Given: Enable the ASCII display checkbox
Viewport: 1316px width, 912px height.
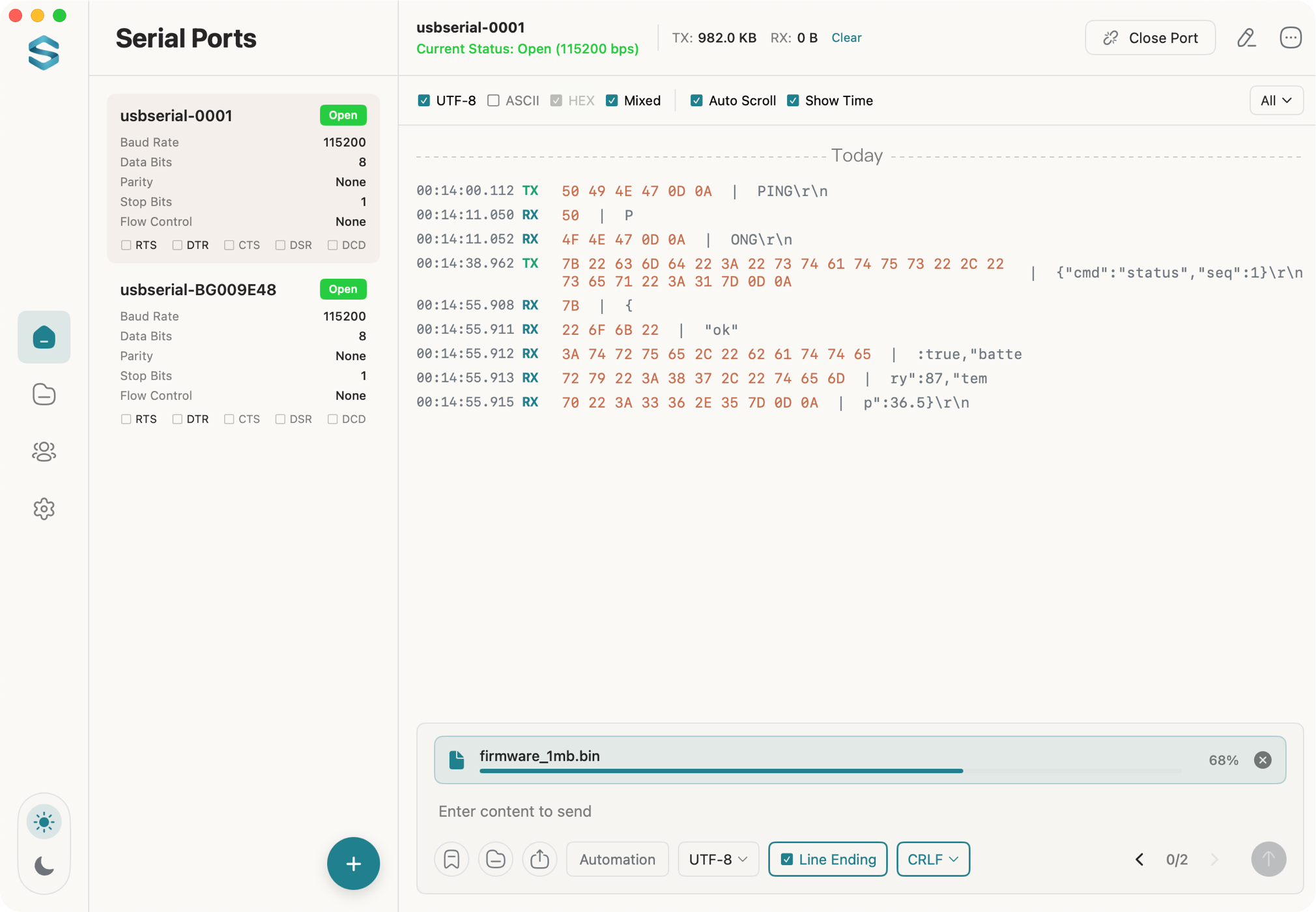Looking at the screenshot, I should click(494, 100).
